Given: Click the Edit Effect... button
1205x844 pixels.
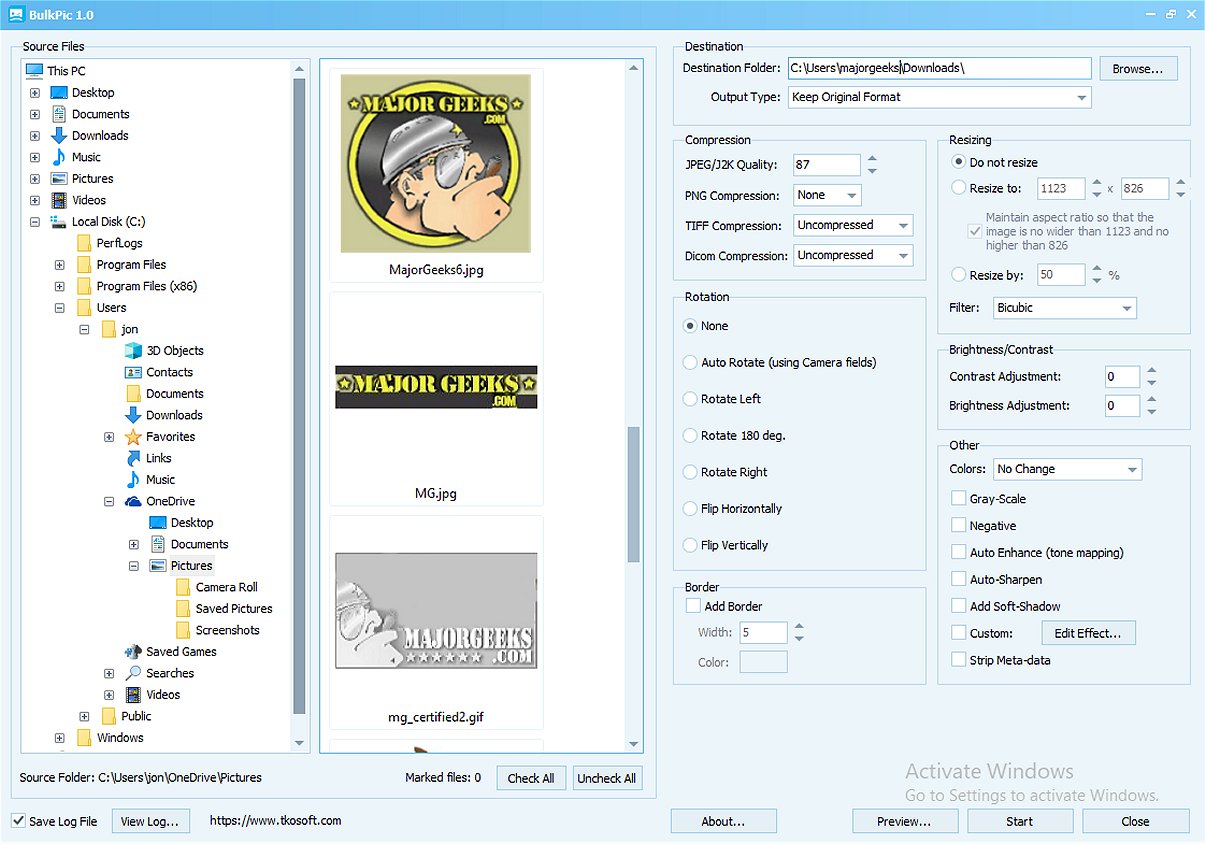Looking at the screenshot, I should tap(1088, 633).
